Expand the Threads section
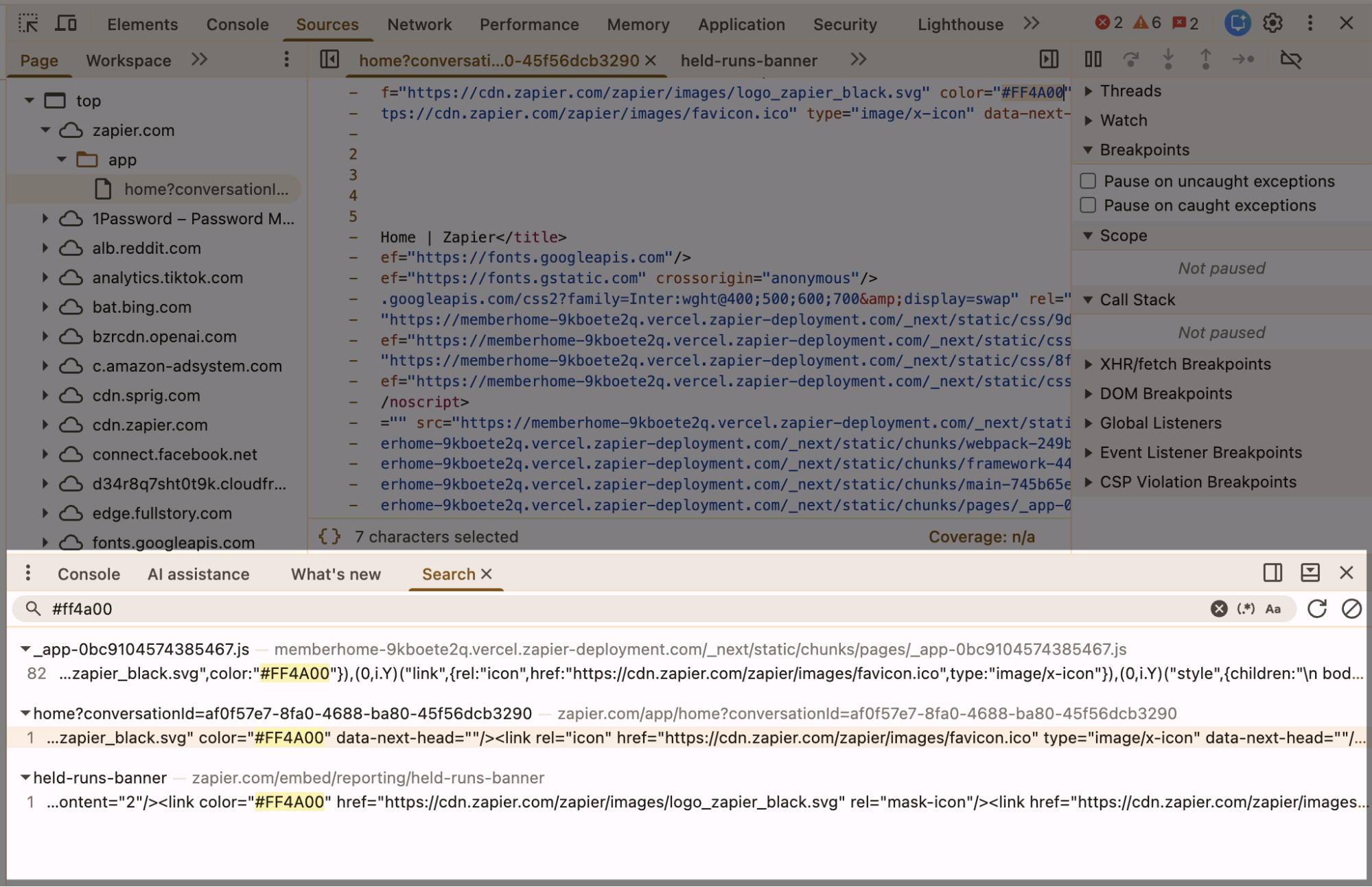The height and width of the screenshot is (887, 1372). pos(1089,91)
